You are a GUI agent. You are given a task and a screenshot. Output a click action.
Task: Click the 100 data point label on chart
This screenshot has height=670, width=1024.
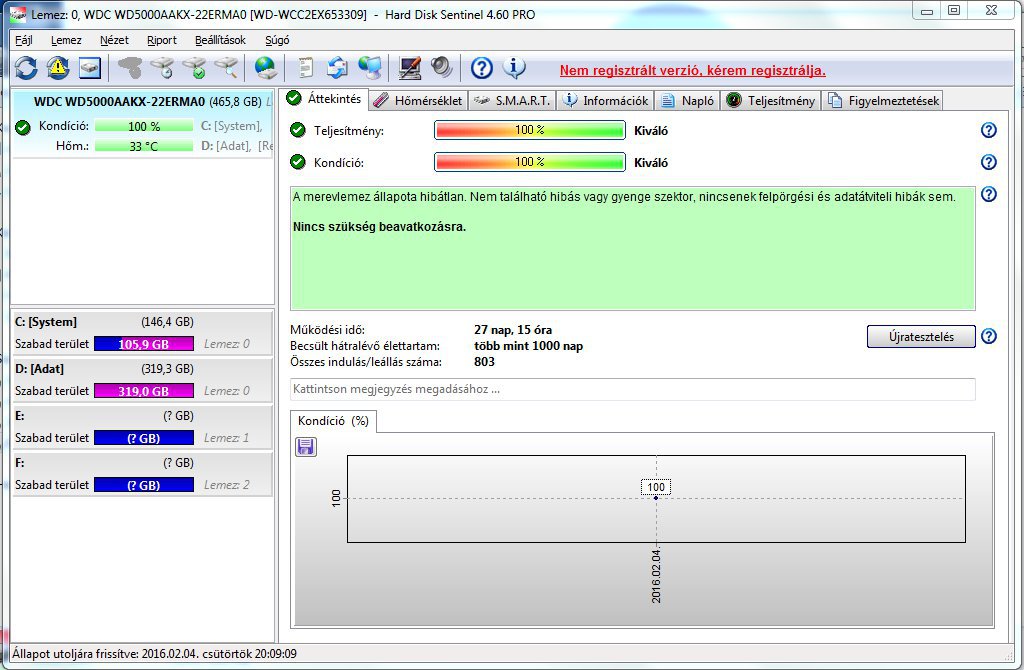656,487
